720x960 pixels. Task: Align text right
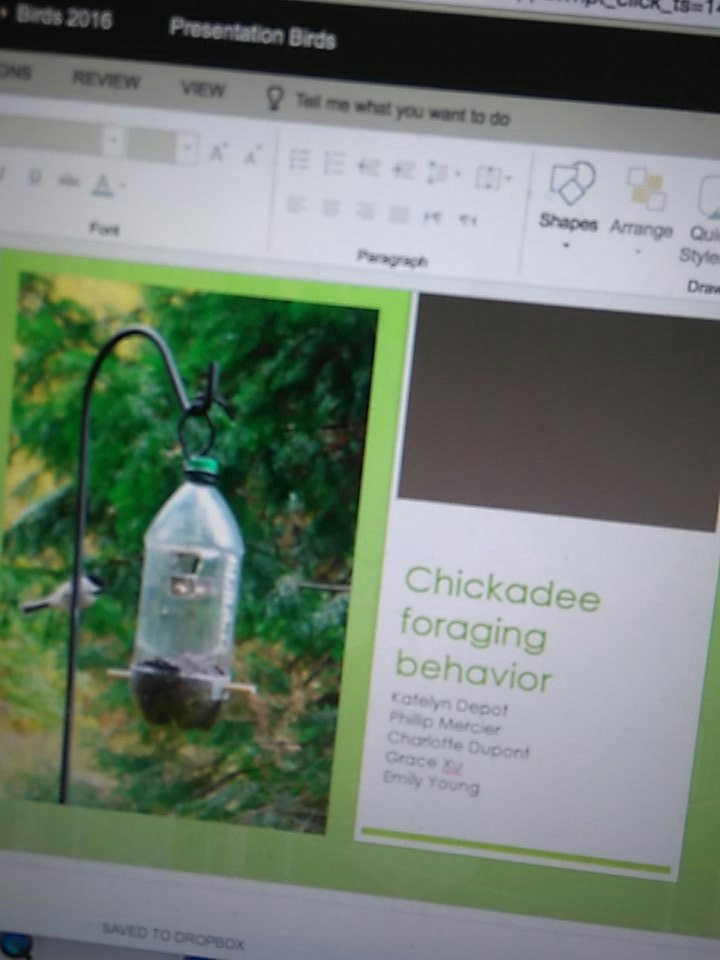click(365, 211)
